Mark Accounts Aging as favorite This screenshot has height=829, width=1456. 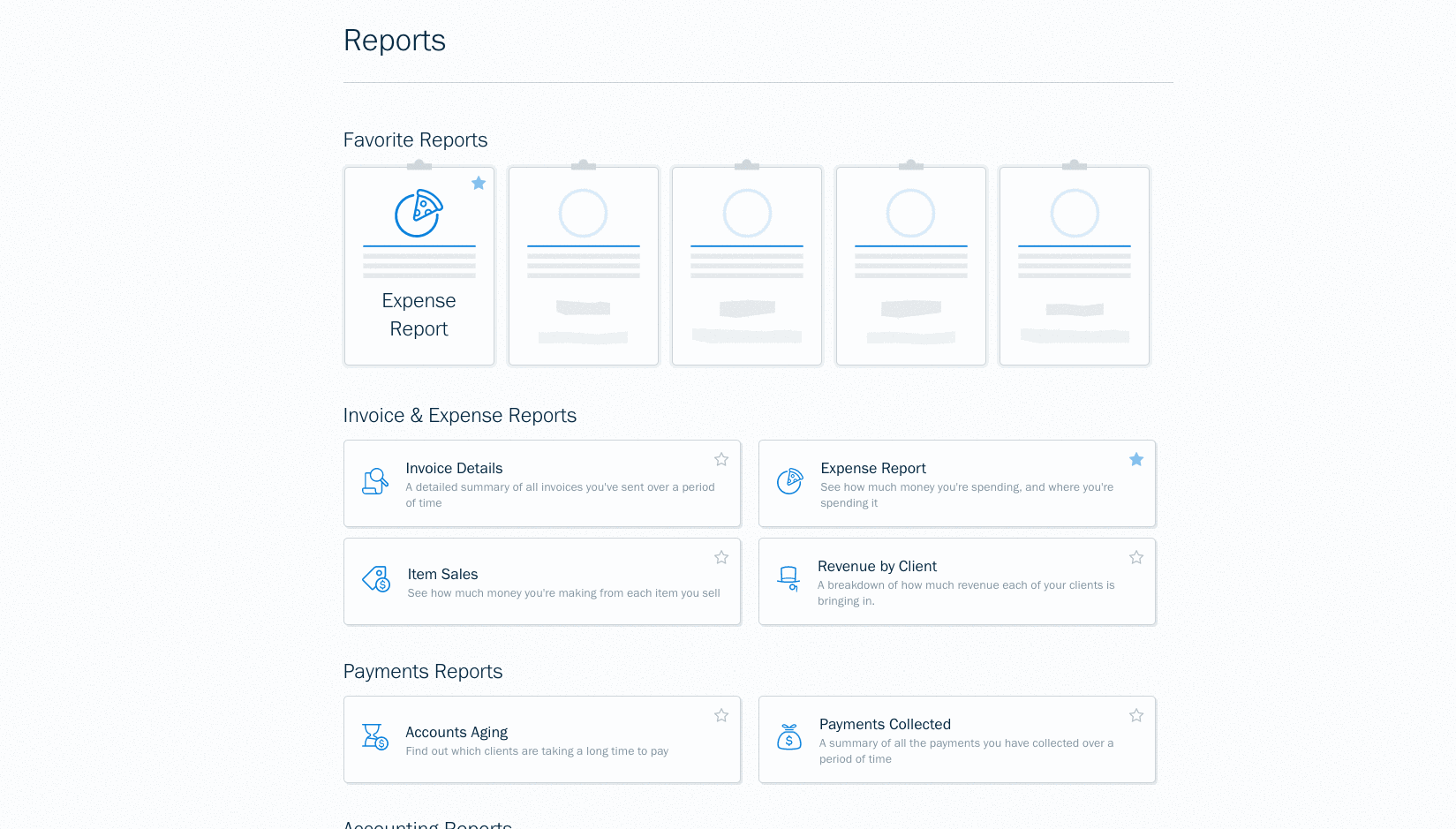(x=721, y=716)
